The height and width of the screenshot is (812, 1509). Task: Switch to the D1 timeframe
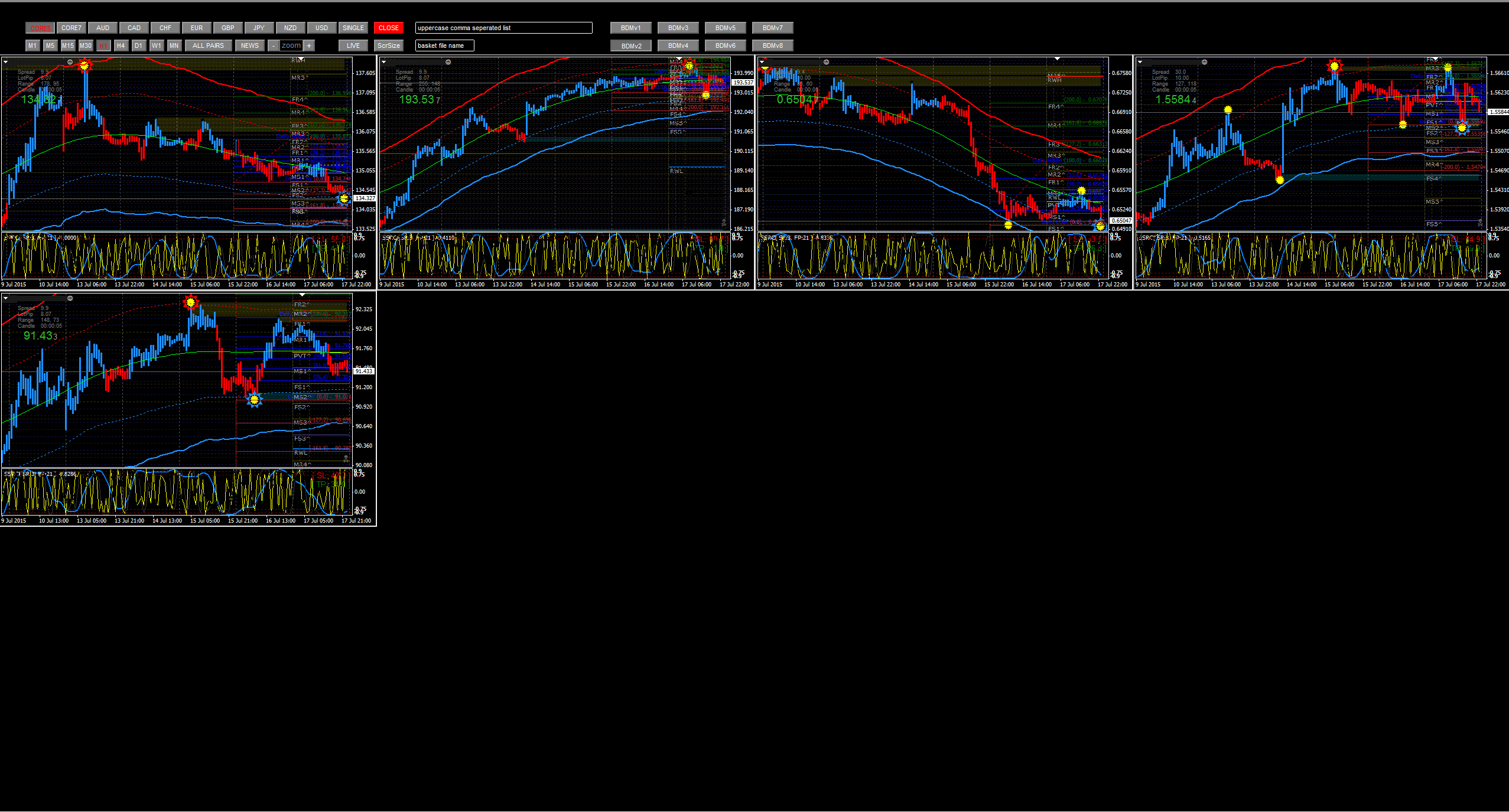tap(139, 45)
